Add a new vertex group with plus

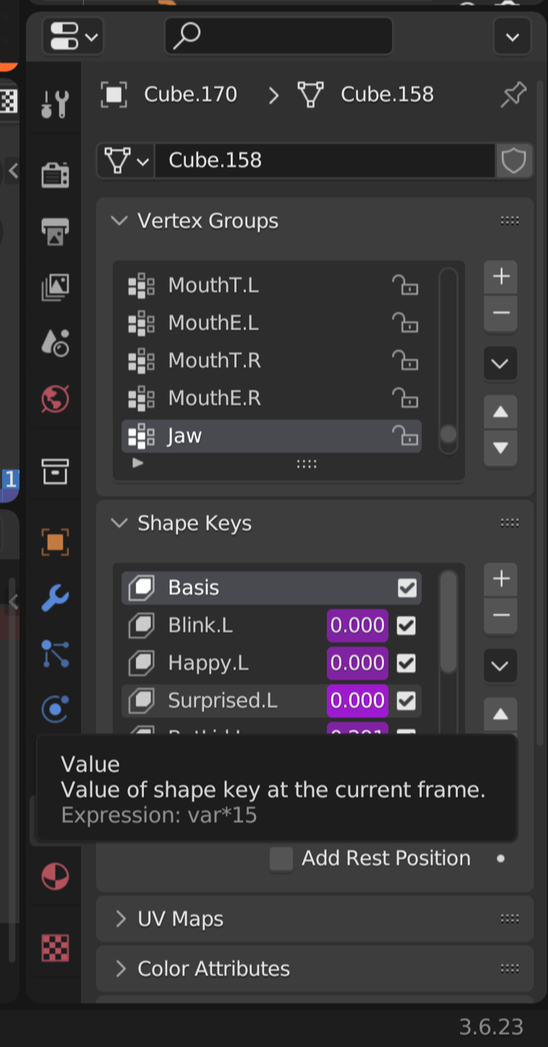tap(501, 276)
